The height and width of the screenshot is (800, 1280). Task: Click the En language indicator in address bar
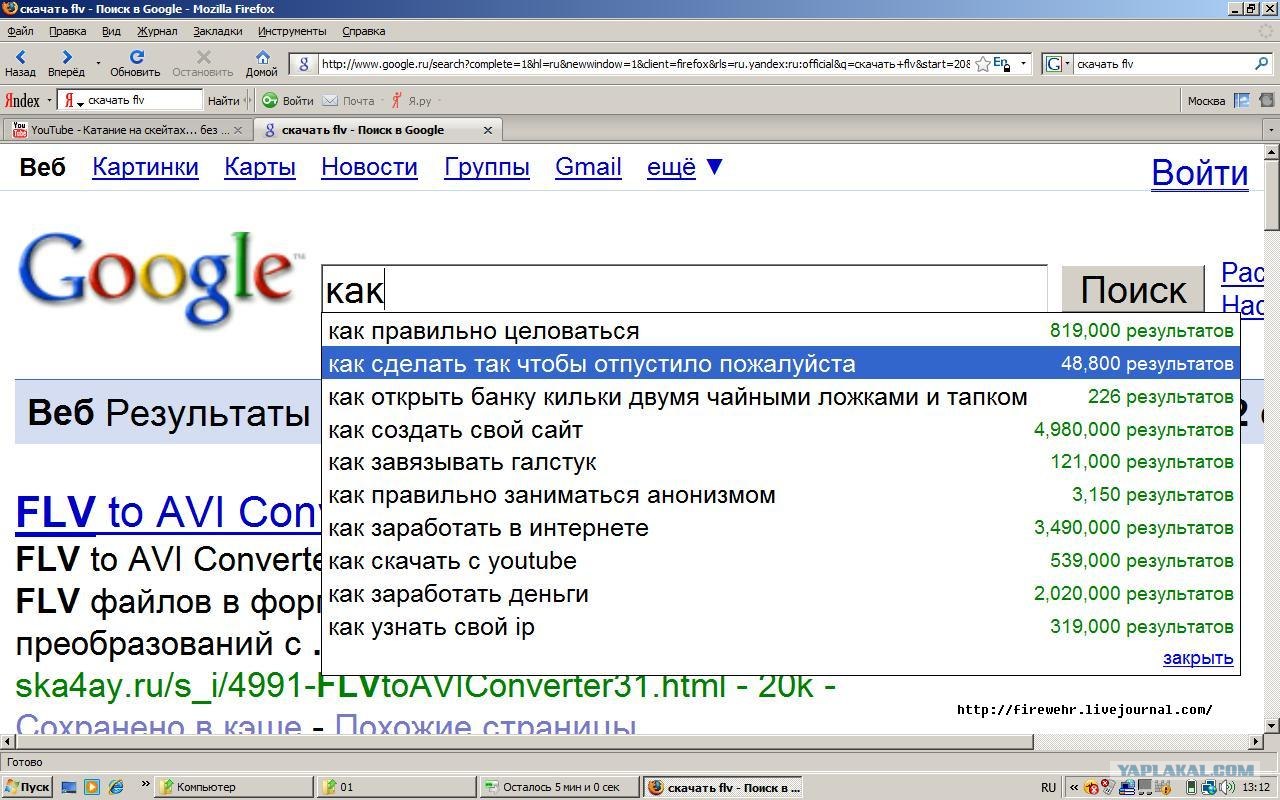[1001, 63]
